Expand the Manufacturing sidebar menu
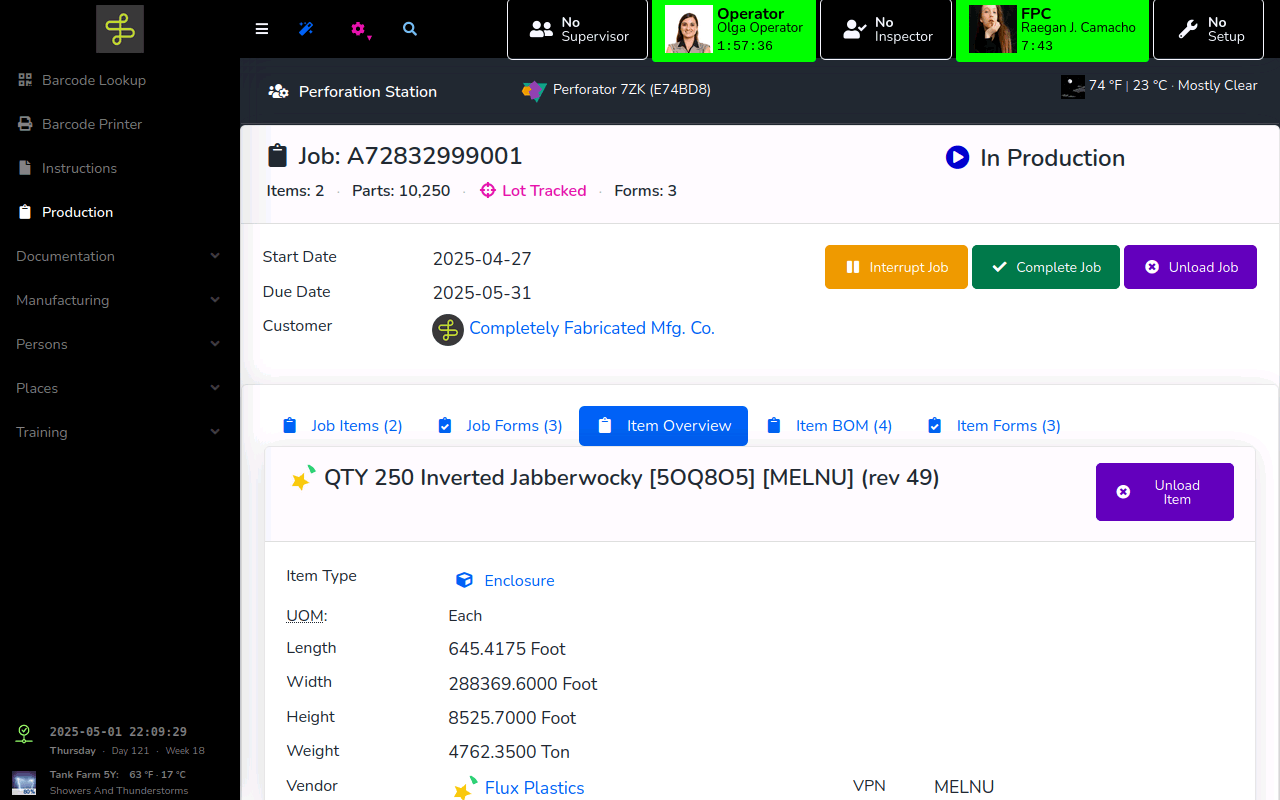The width and height of the screenshot is (1280, 800). click(x=119, y=300)
